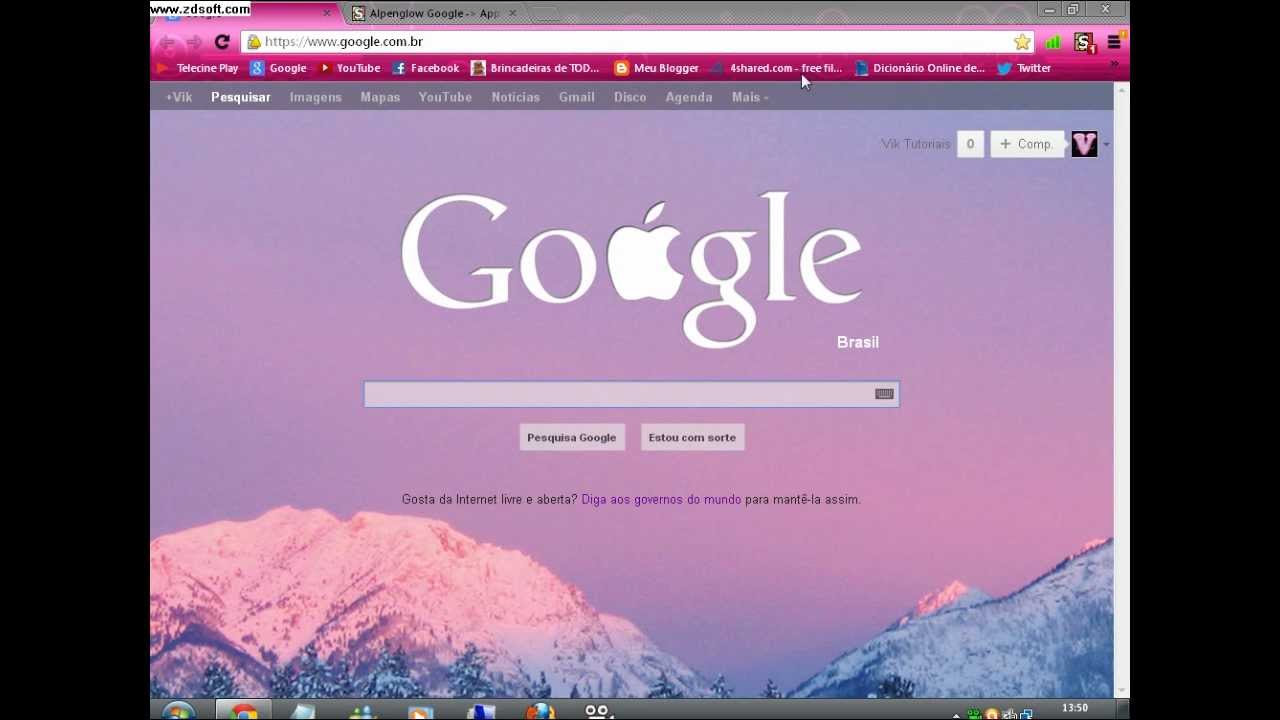Open the Brincadeiras de TOD... bookmark
Screen dimensions: 1280x720
pyautogui.click(x=535, y=68)
